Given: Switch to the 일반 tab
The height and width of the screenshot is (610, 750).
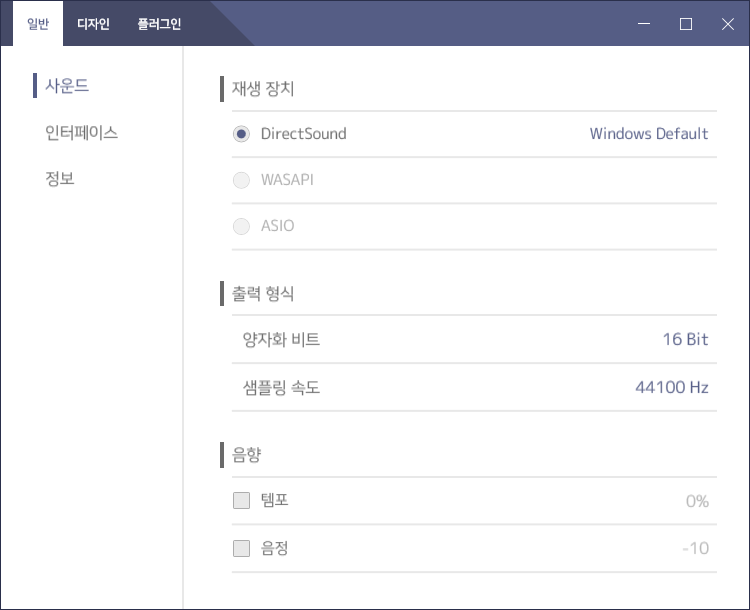Looking at the screenshot, I should 38,23.
